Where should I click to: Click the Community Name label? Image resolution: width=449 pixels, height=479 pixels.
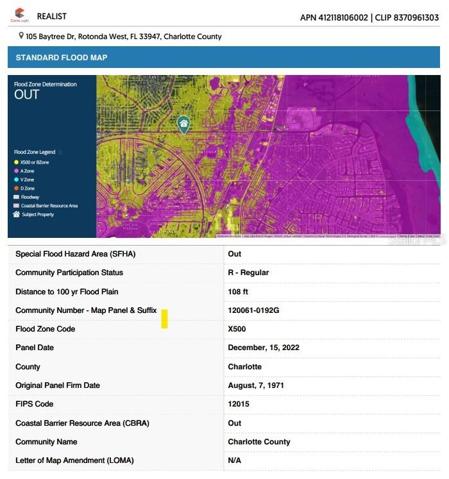point(46,442)
